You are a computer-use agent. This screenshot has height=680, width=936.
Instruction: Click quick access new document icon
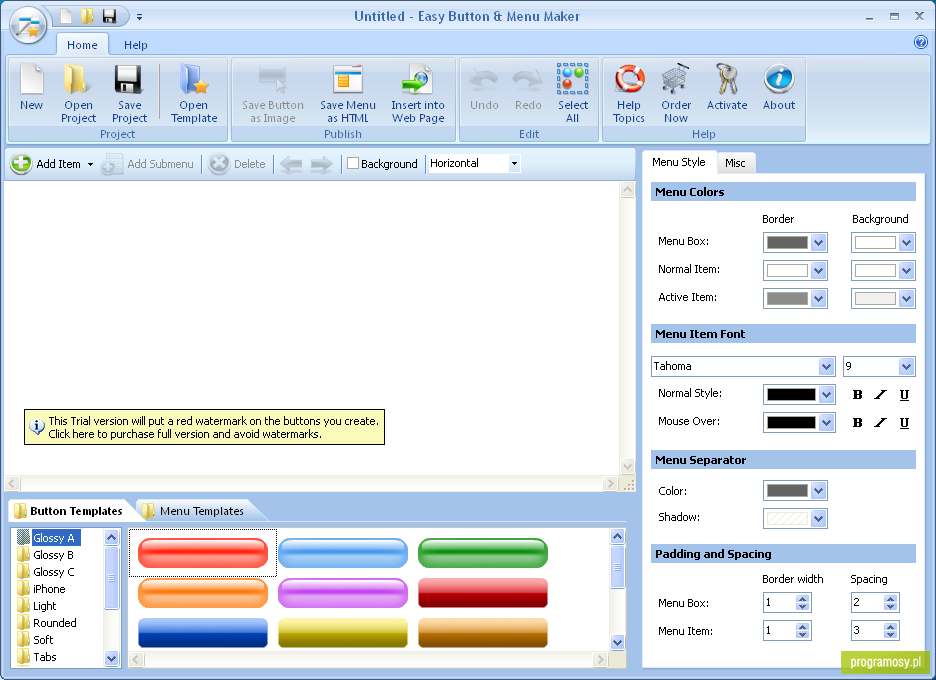(x=66, y=16)
